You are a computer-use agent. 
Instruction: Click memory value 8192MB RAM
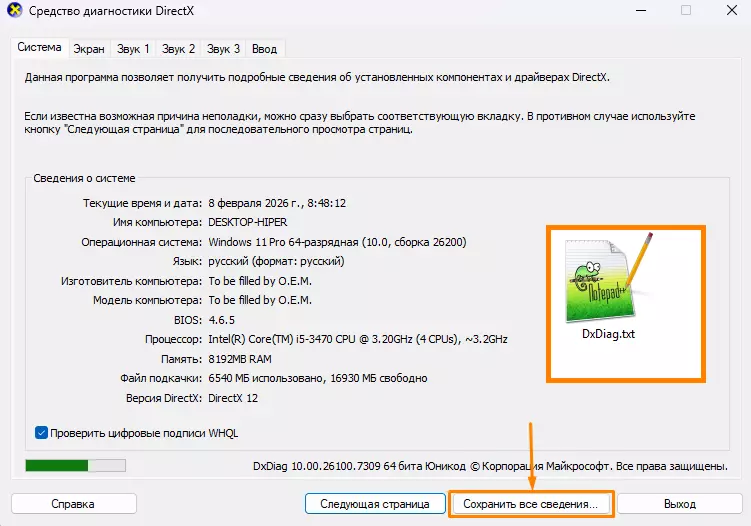tap(239, 359)
